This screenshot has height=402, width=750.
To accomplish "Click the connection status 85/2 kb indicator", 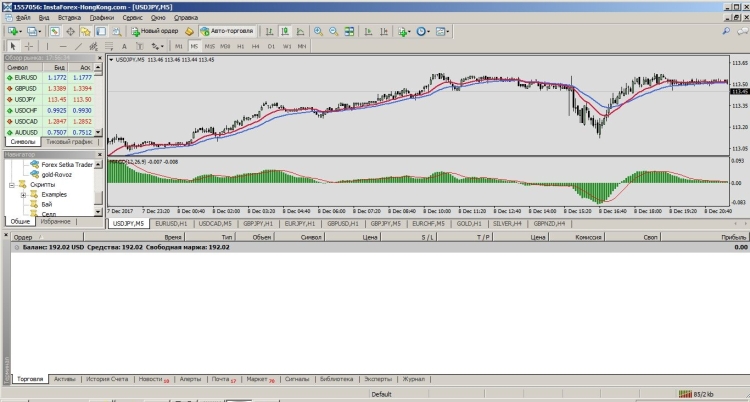I will click(x=697, y=394).
